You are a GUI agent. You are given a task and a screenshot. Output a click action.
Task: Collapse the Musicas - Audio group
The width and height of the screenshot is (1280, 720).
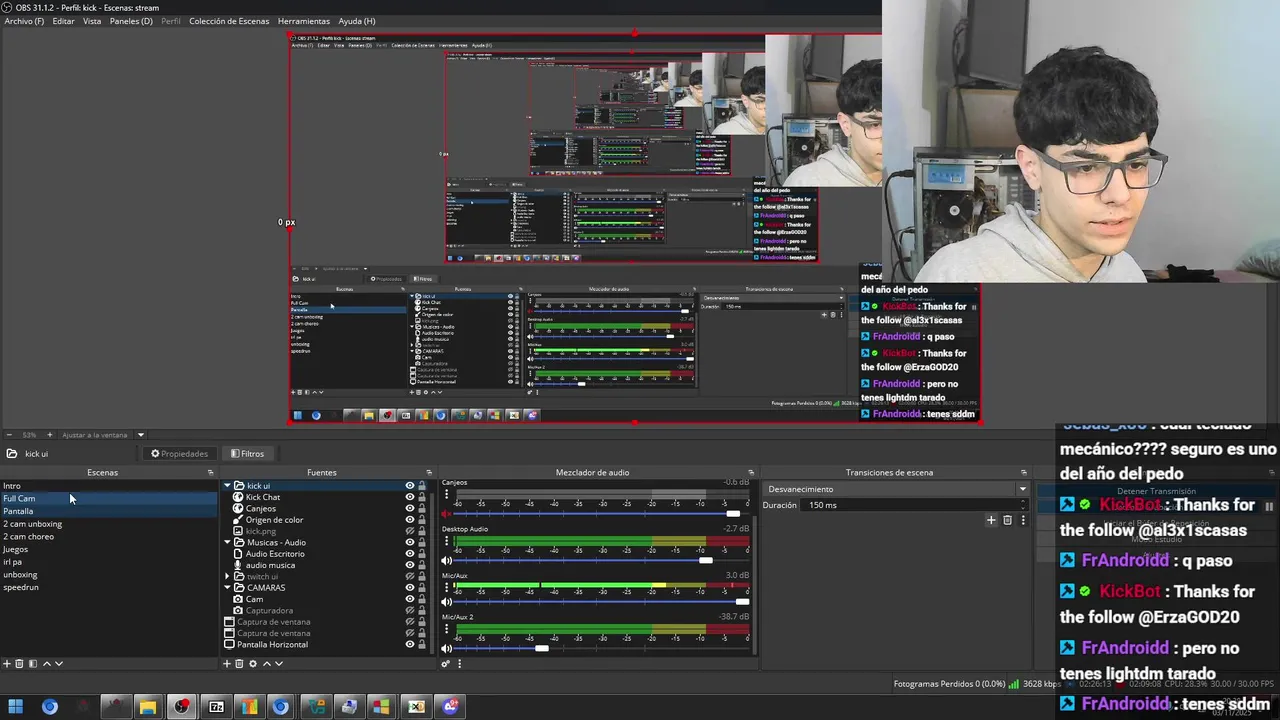click(227, 542)
